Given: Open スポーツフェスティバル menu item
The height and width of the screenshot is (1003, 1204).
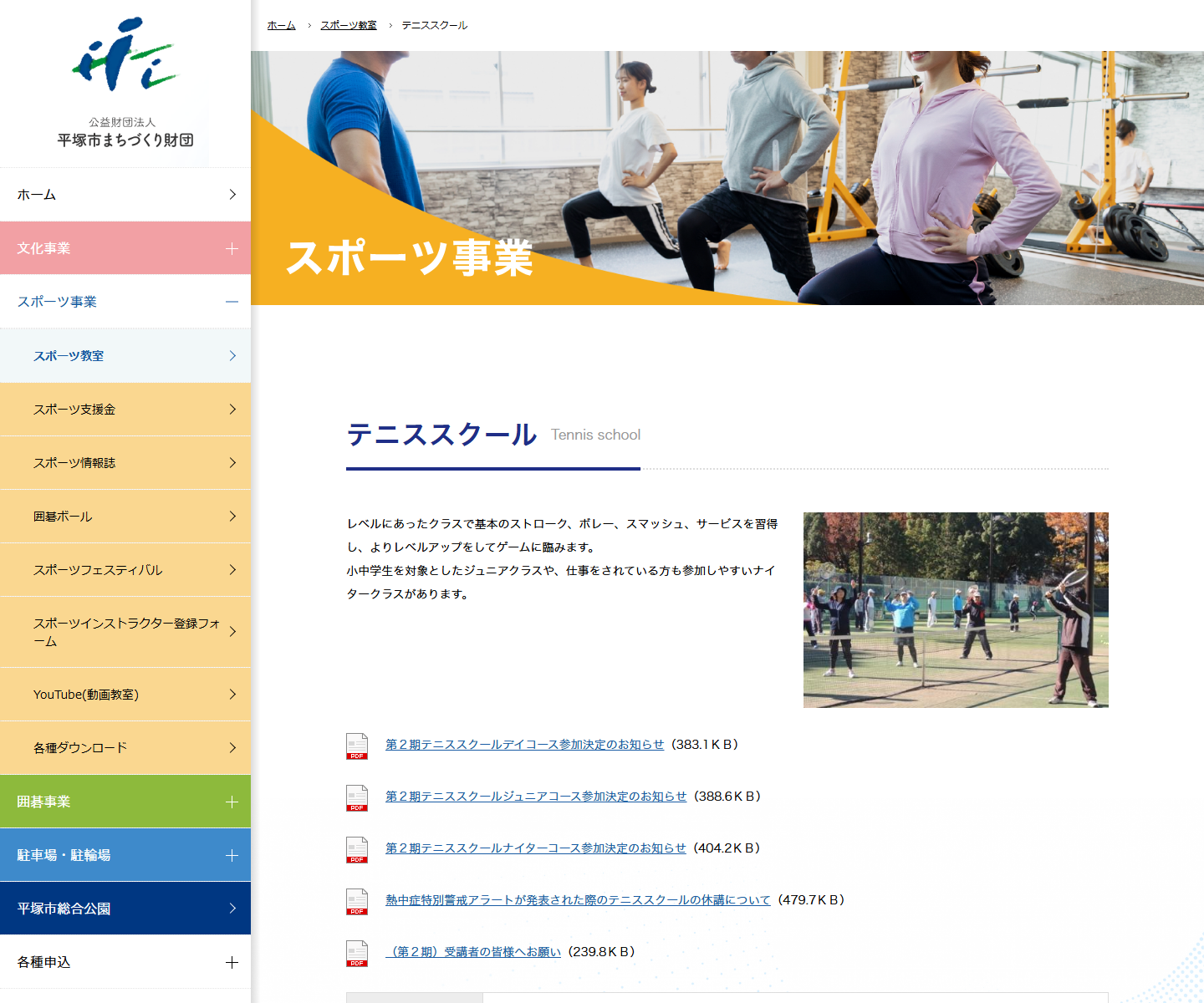Looking at the screenshot, I should [125, 570].
